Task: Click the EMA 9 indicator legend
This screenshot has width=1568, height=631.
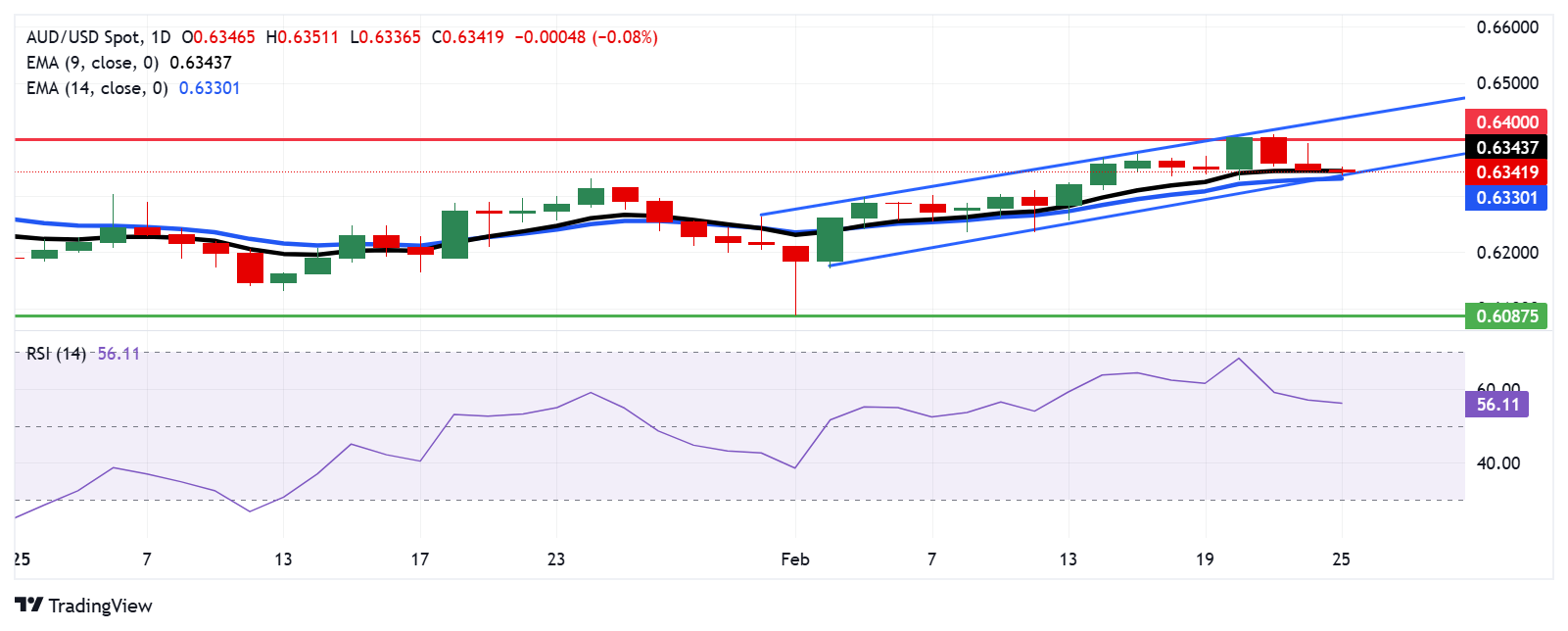Action: [x=128, y=63]
